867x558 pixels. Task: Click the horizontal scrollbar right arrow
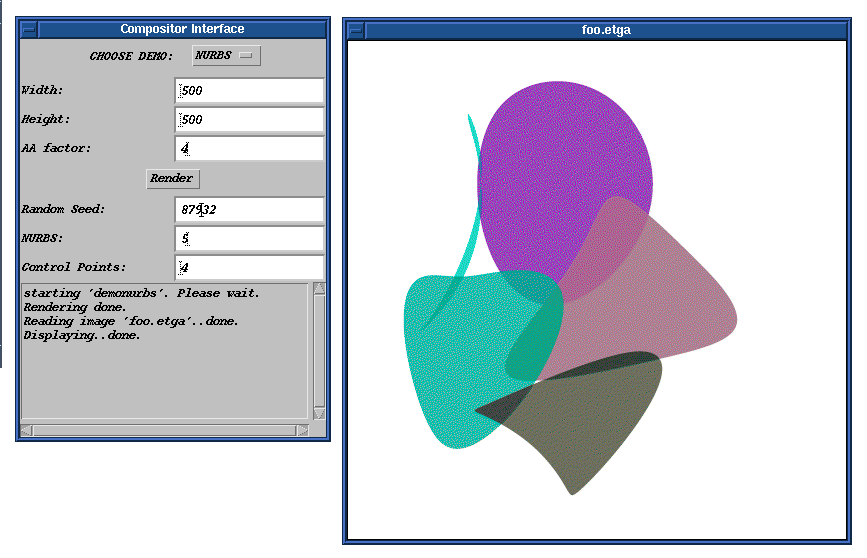point(303,431)
